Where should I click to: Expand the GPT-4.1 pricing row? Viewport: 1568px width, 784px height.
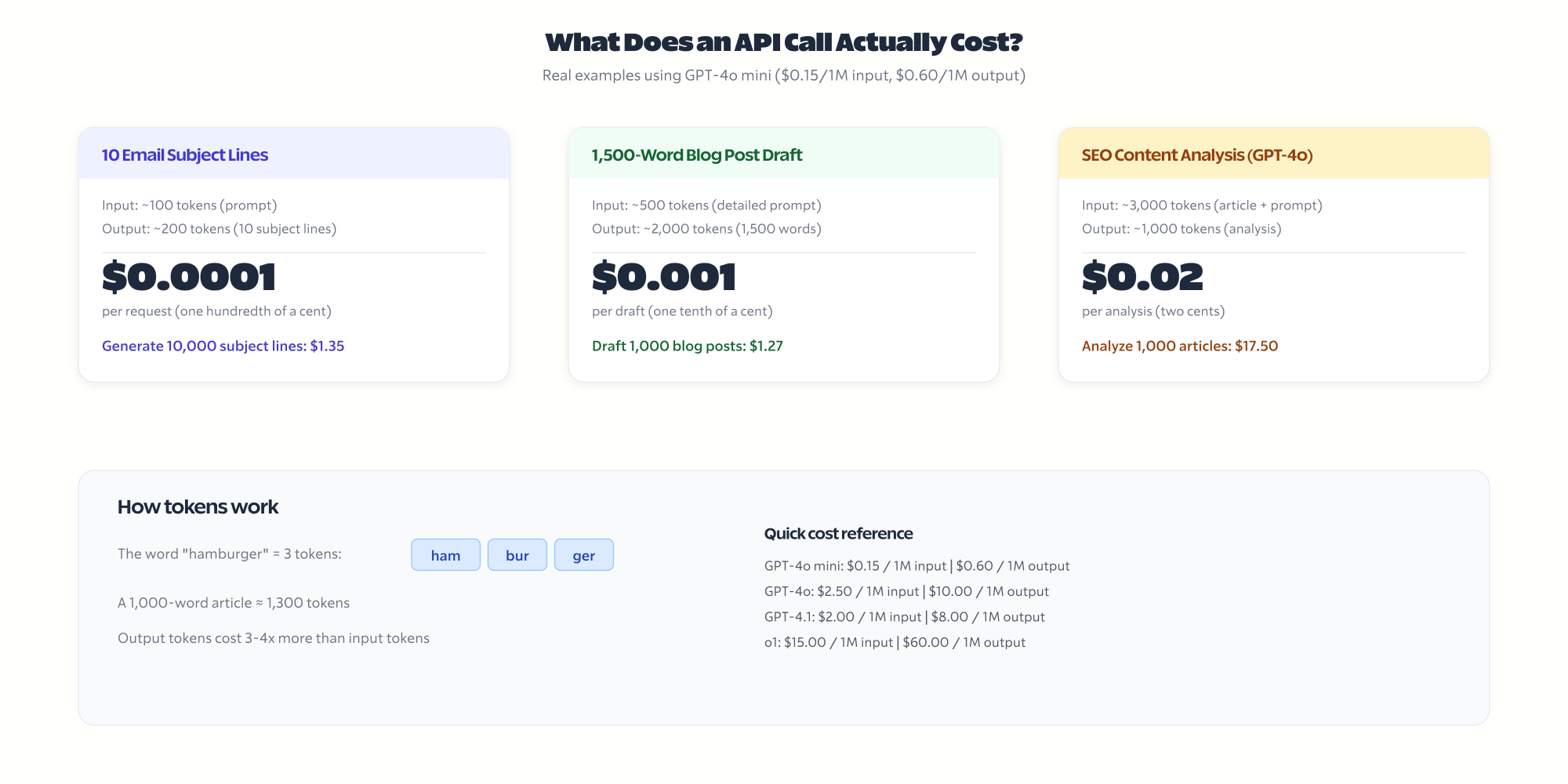point(904,617)
